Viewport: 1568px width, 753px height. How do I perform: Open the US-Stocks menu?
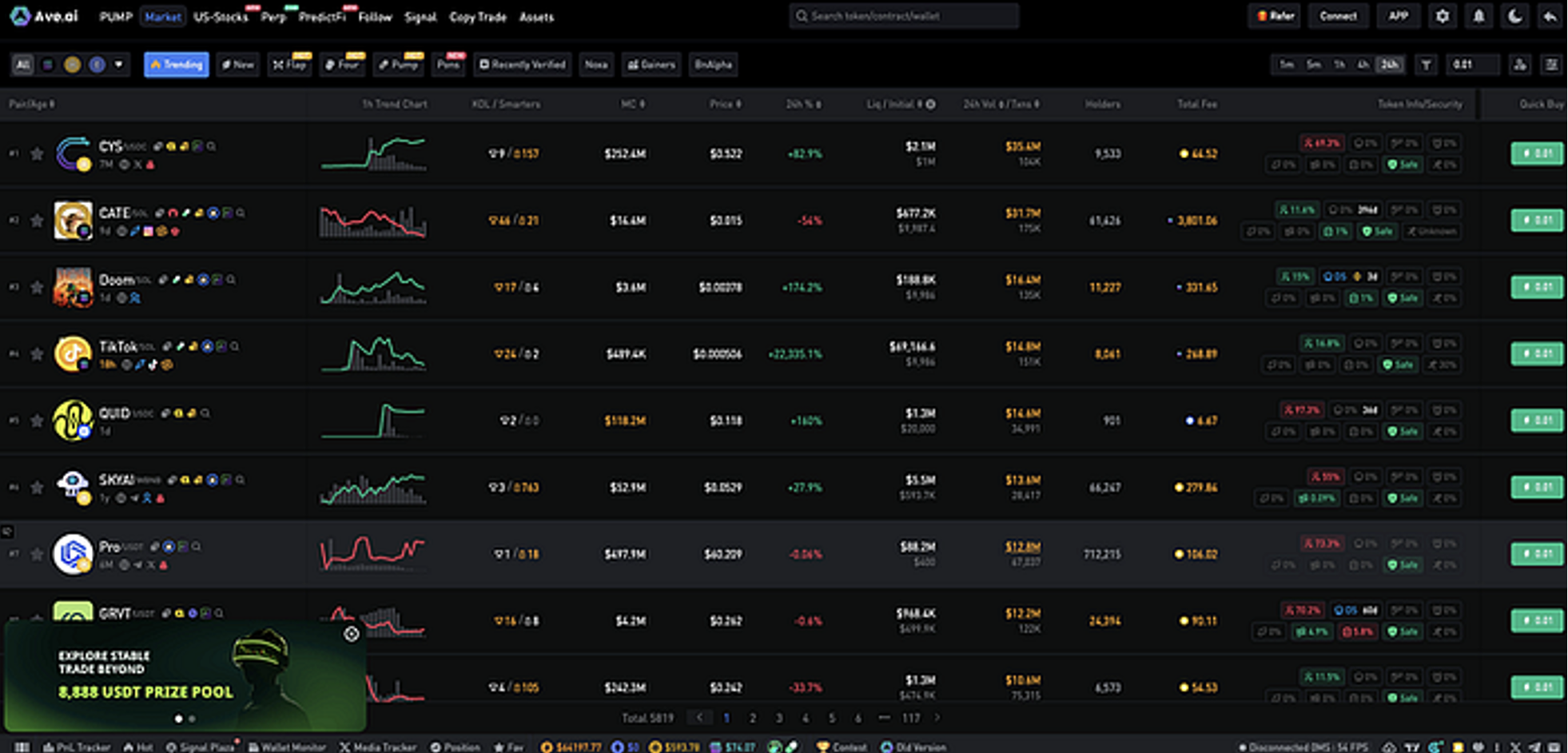pos(221,17)
